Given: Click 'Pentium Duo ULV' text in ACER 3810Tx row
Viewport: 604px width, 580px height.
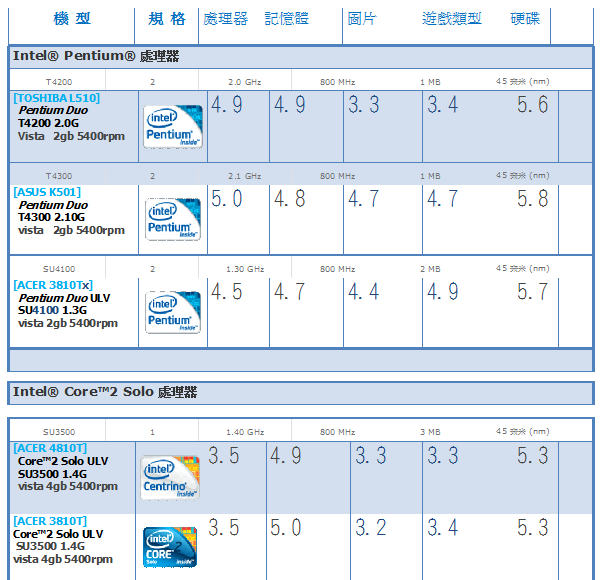Looking at the screenshot, I should click(64, 298).
